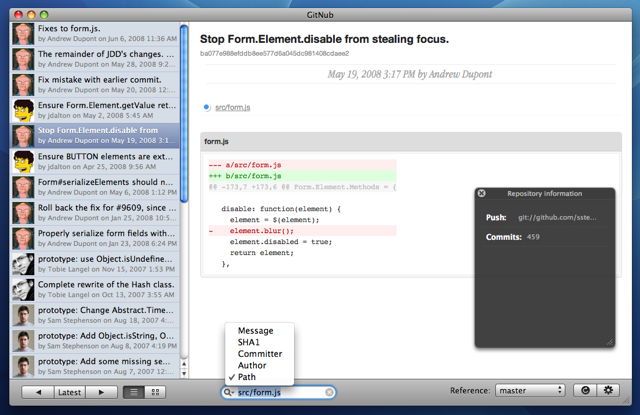Select 'Complete rewrite of the Hash class' commit
This screenshot has width=640, height=415.
95,289
